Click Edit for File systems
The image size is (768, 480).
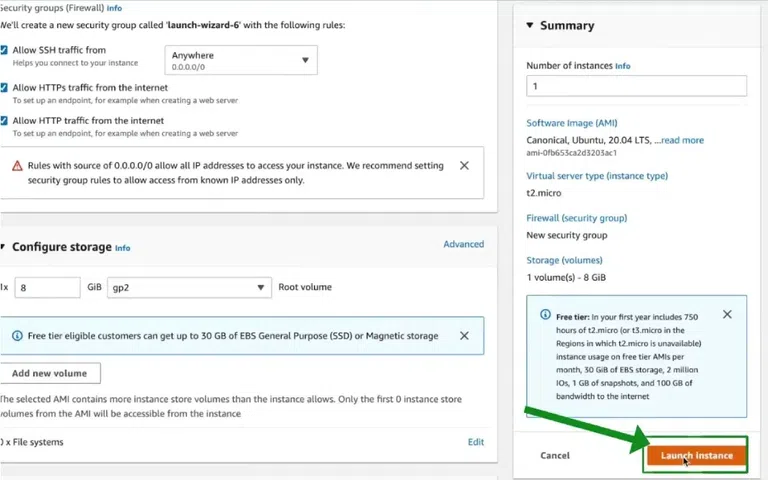pyautogui.click(x=476, y=442)
